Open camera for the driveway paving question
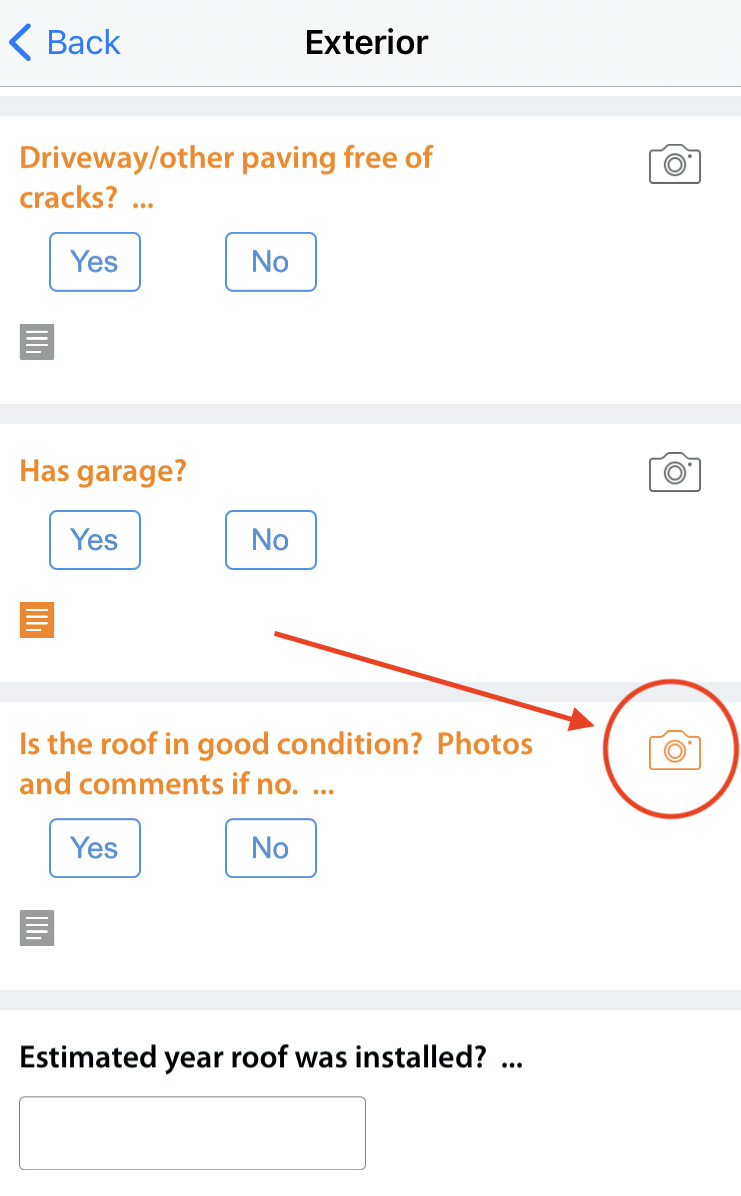This screenshot has height=1196, width=741. click(x=675, y=164)
